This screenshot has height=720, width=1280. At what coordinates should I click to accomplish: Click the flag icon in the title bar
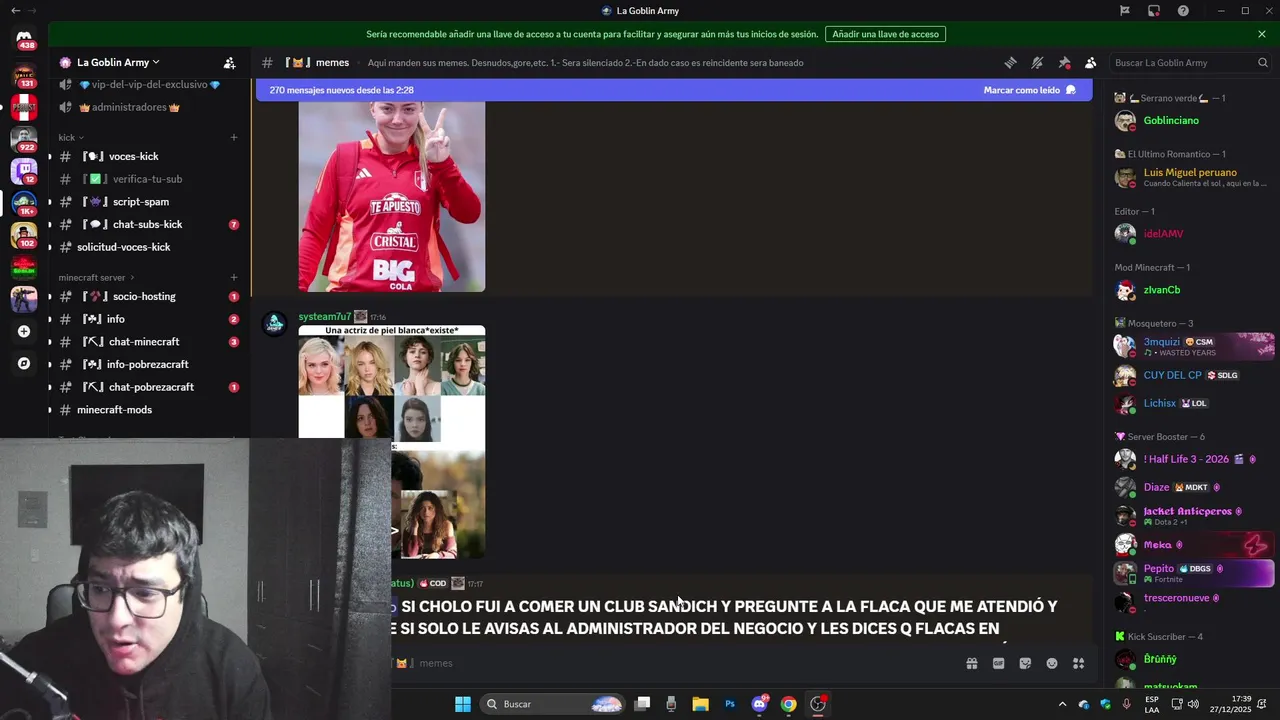[x=1125, y=11]
